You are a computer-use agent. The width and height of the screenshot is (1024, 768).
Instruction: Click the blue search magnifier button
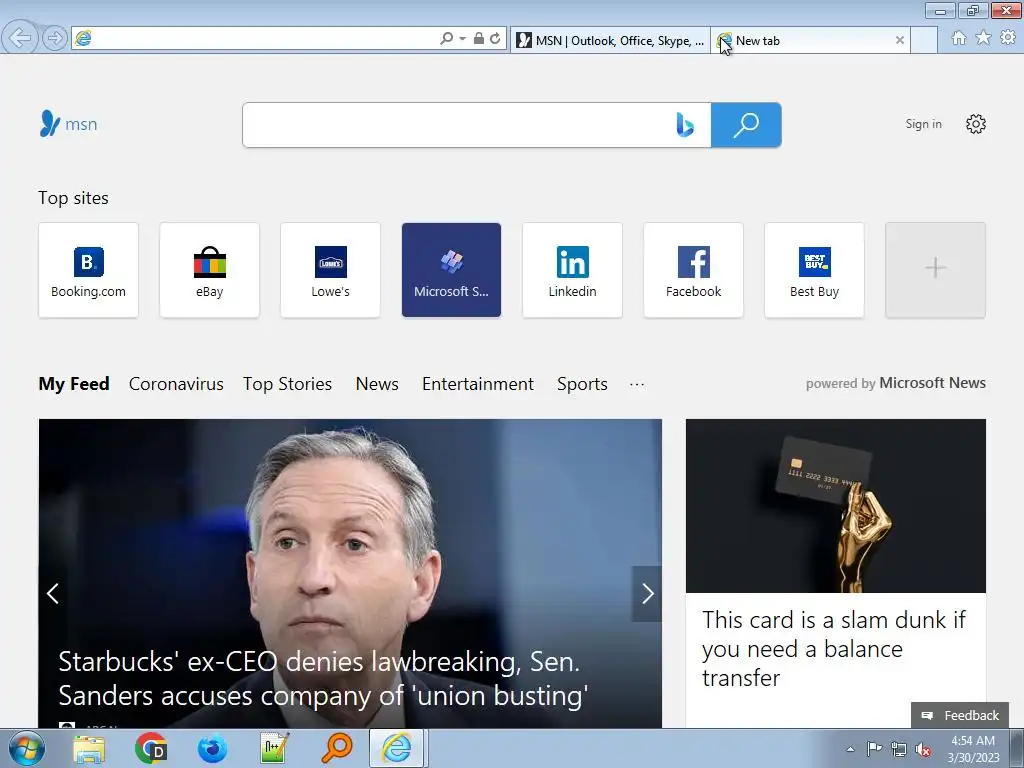point(746,125)
